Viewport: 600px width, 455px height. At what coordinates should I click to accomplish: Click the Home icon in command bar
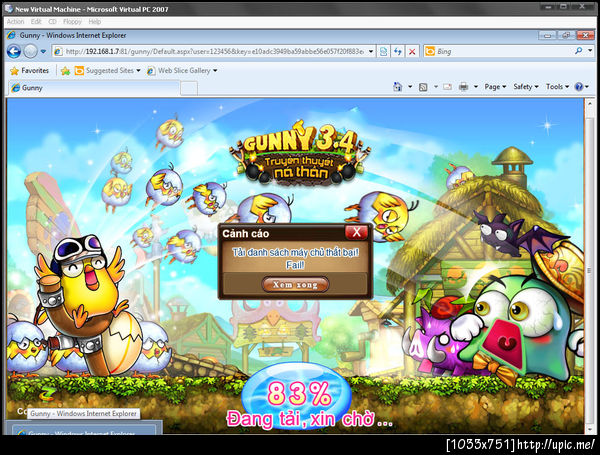coord(398,87)
